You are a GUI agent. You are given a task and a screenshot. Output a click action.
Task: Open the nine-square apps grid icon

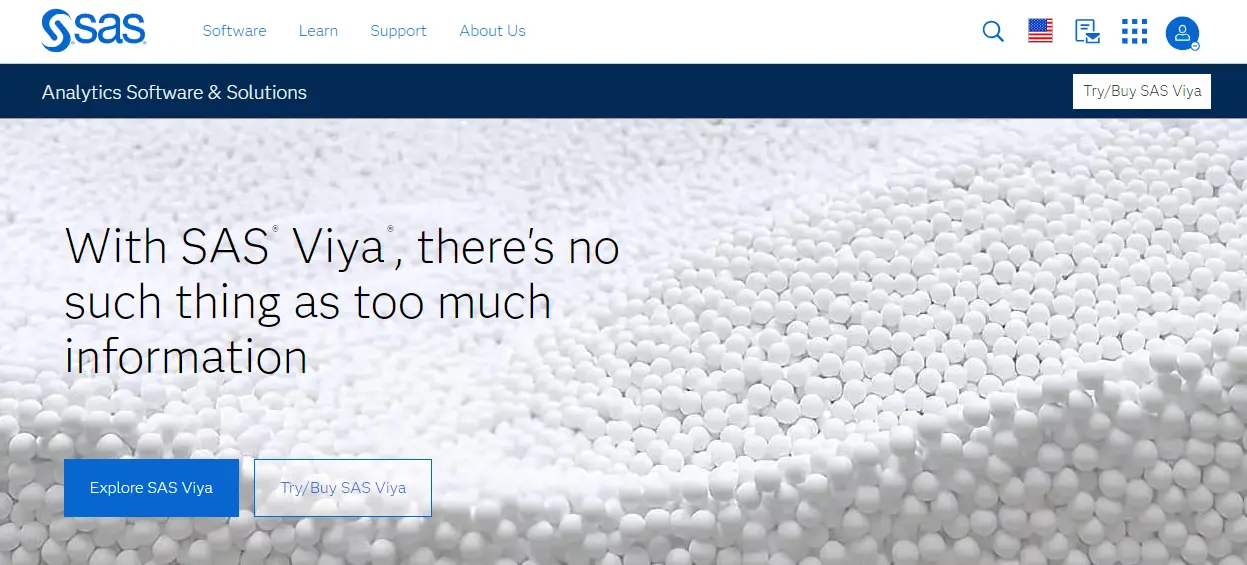1134,32
